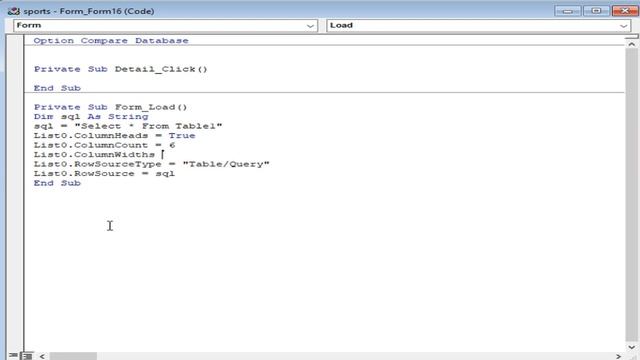Click the vertical scrollbar down arrow
This screenshot has width=640, height=360.
[x=631, y=347]
